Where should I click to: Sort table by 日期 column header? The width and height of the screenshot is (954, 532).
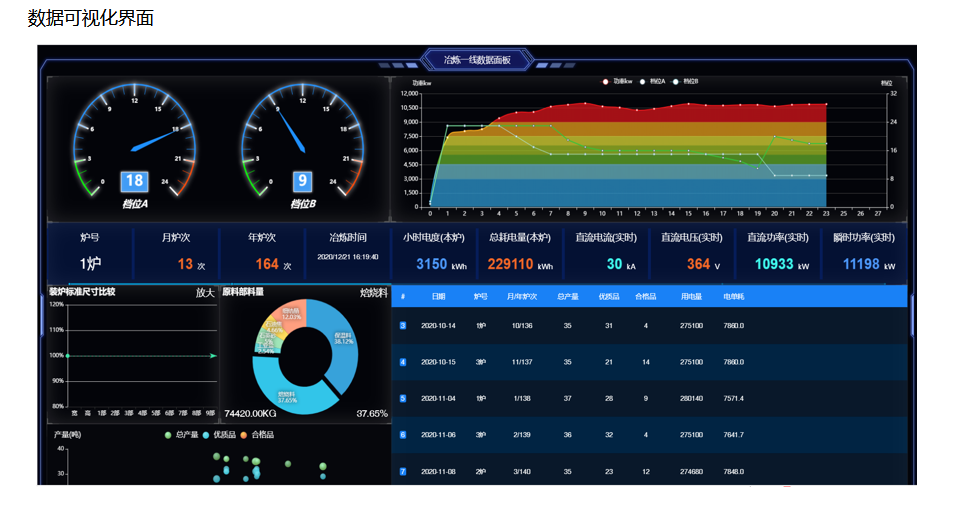click(x=439, y=297)
